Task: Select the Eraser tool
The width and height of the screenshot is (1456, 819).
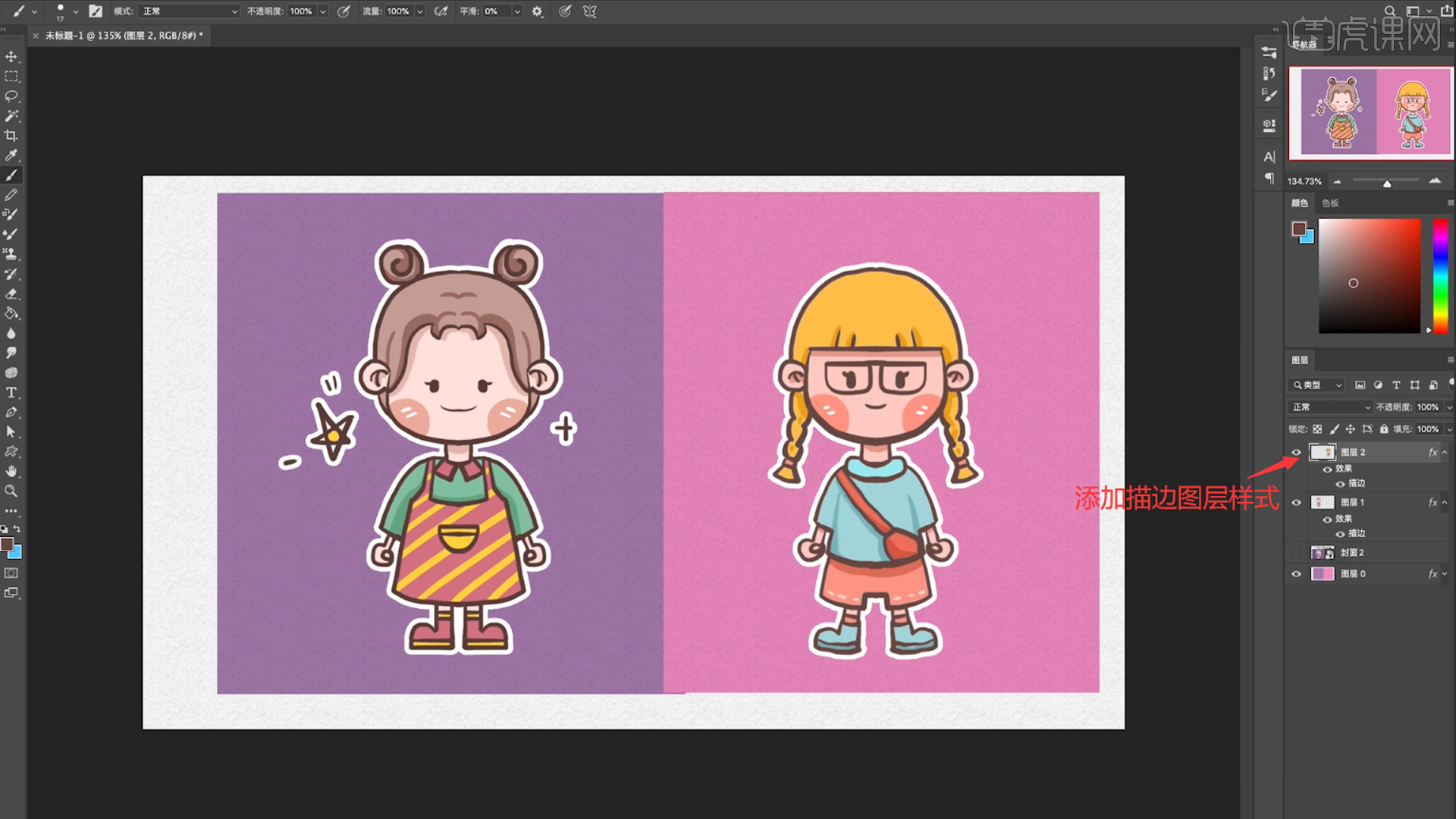Action: [11, 294]
